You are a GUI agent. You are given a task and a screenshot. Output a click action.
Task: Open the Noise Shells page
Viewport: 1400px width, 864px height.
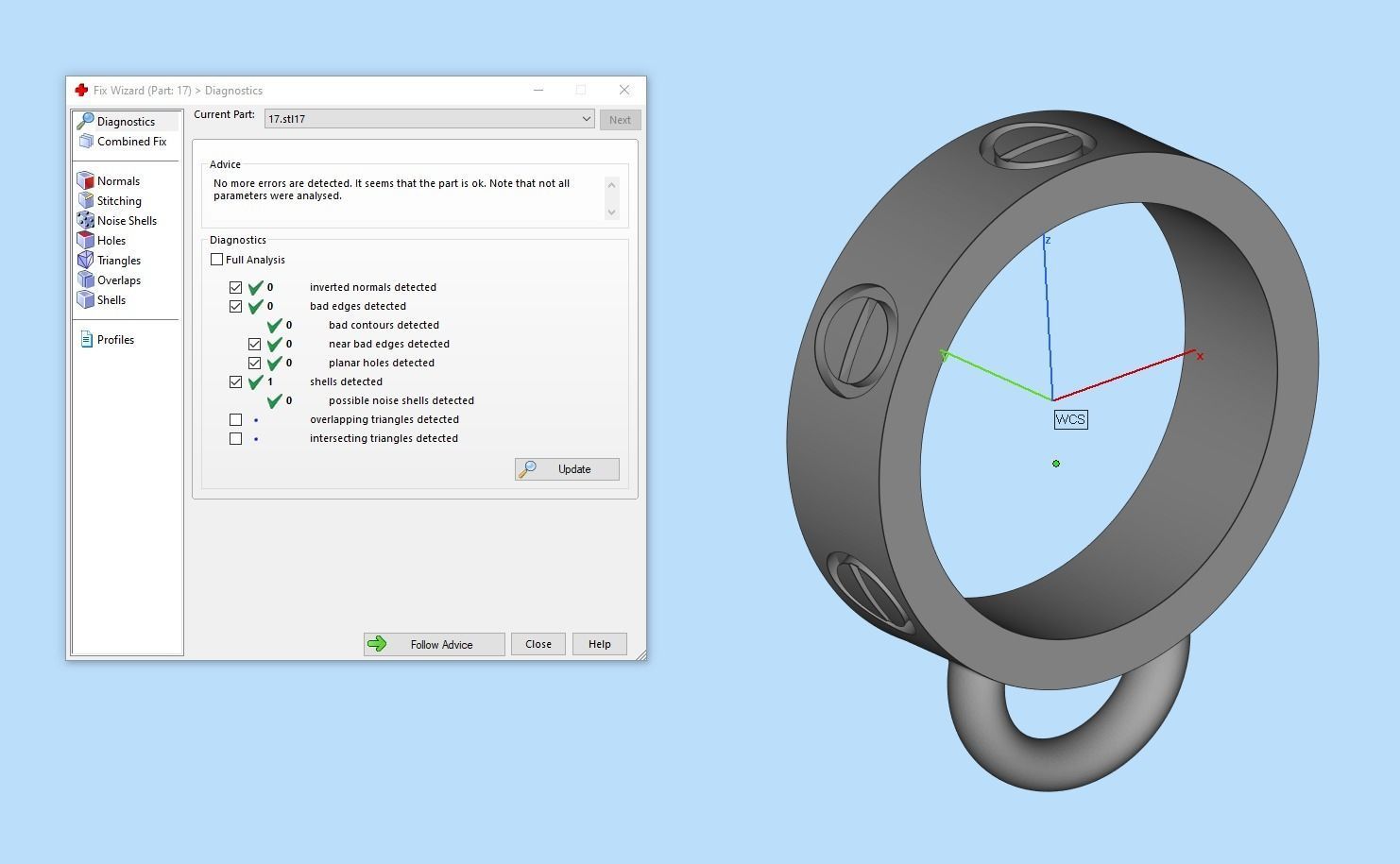click(127, 220)
